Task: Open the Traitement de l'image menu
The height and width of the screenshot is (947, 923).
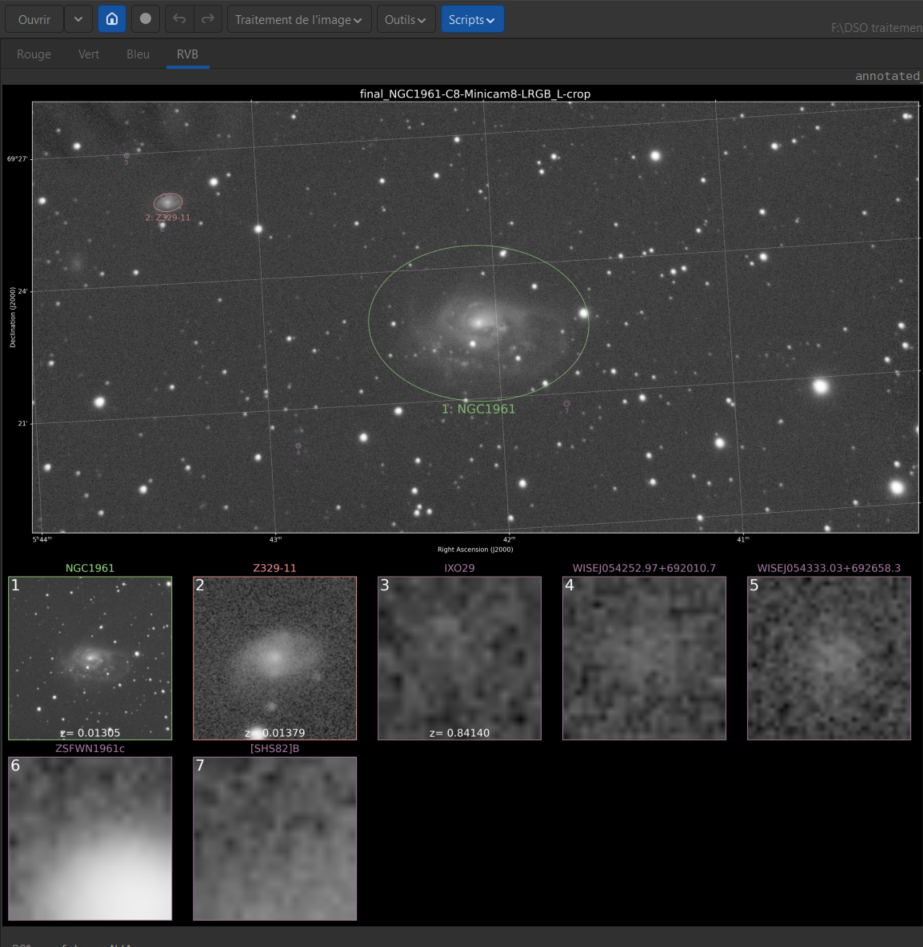Action: click(x=299, y=19)
